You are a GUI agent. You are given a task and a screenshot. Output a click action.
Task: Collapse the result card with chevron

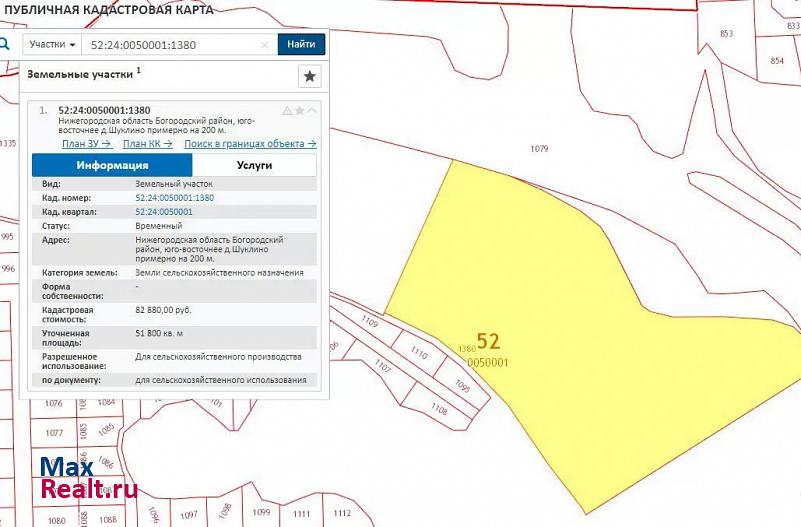[x=311, y=110]
